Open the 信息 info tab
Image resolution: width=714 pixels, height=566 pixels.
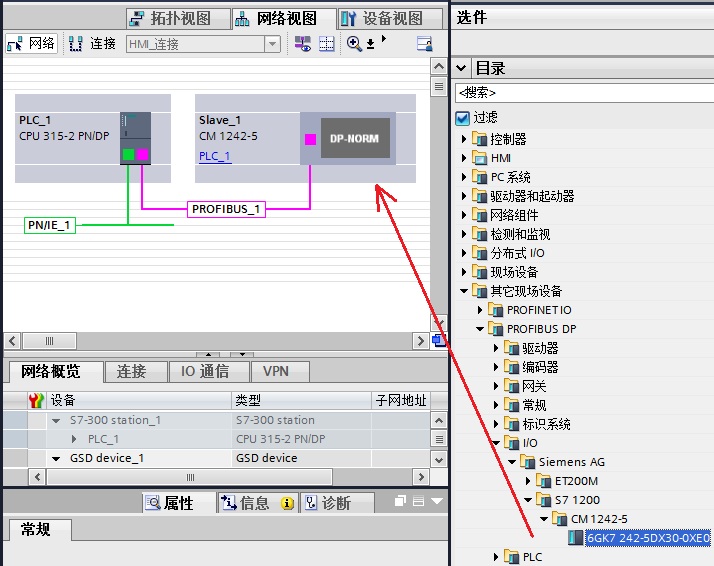click(258, 503)
